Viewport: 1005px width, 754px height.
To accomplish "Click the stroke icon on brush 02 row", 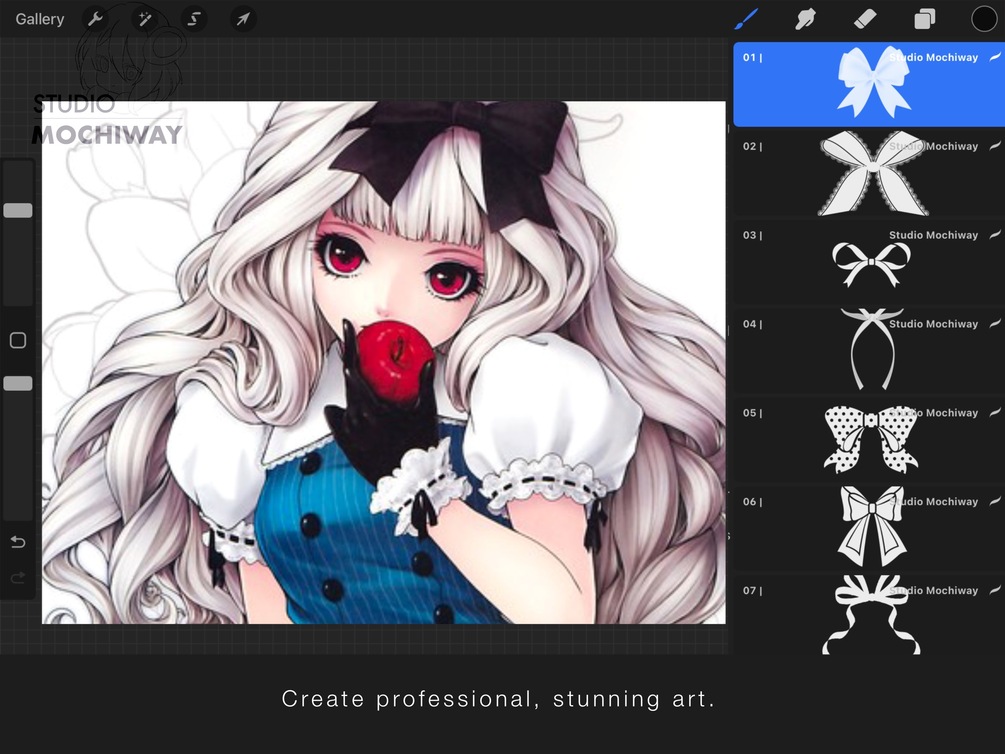I will 995,146.
